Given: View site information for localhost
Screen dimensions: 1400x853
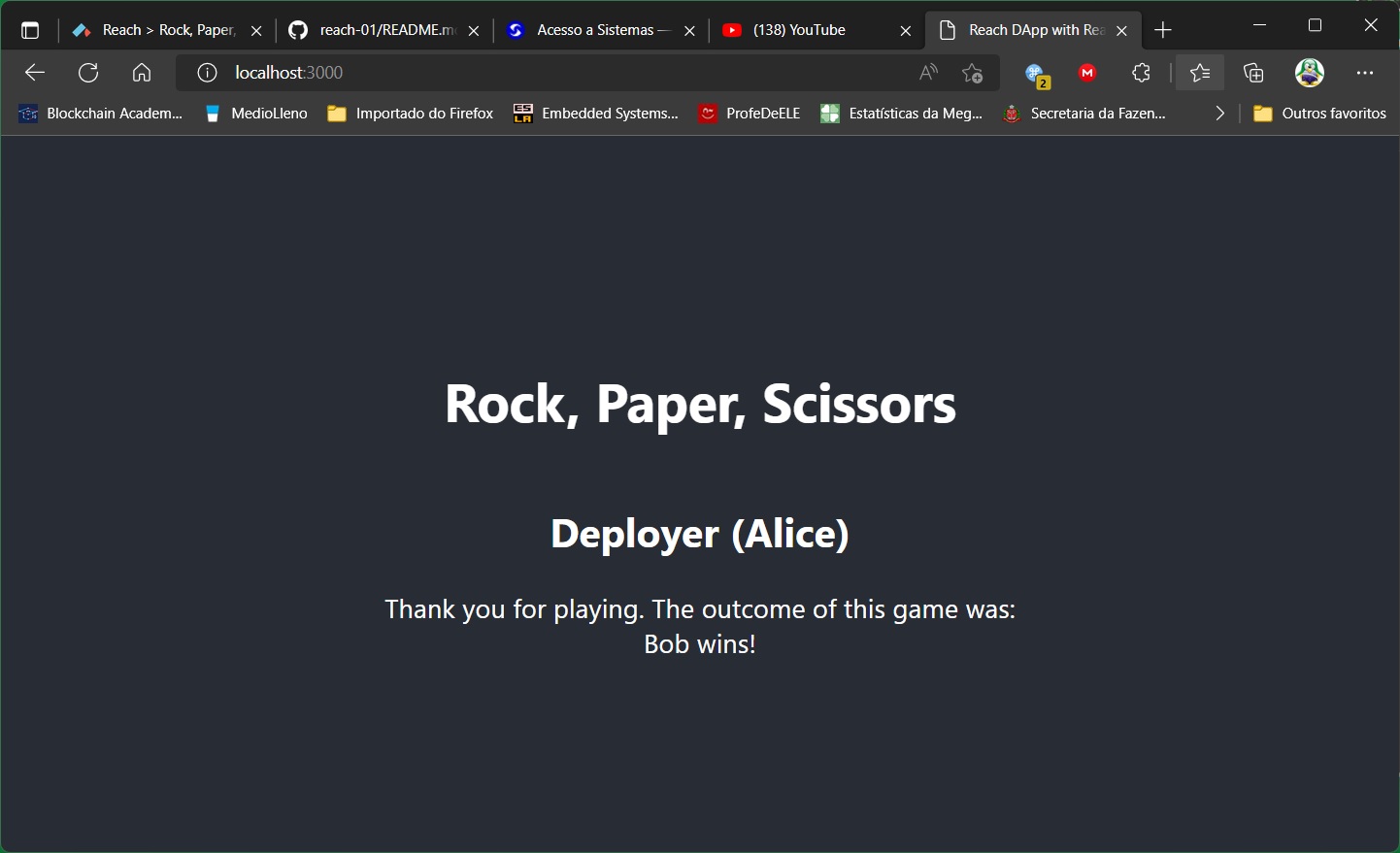Looking at the screenshot, I should click(x=206, y=73).
